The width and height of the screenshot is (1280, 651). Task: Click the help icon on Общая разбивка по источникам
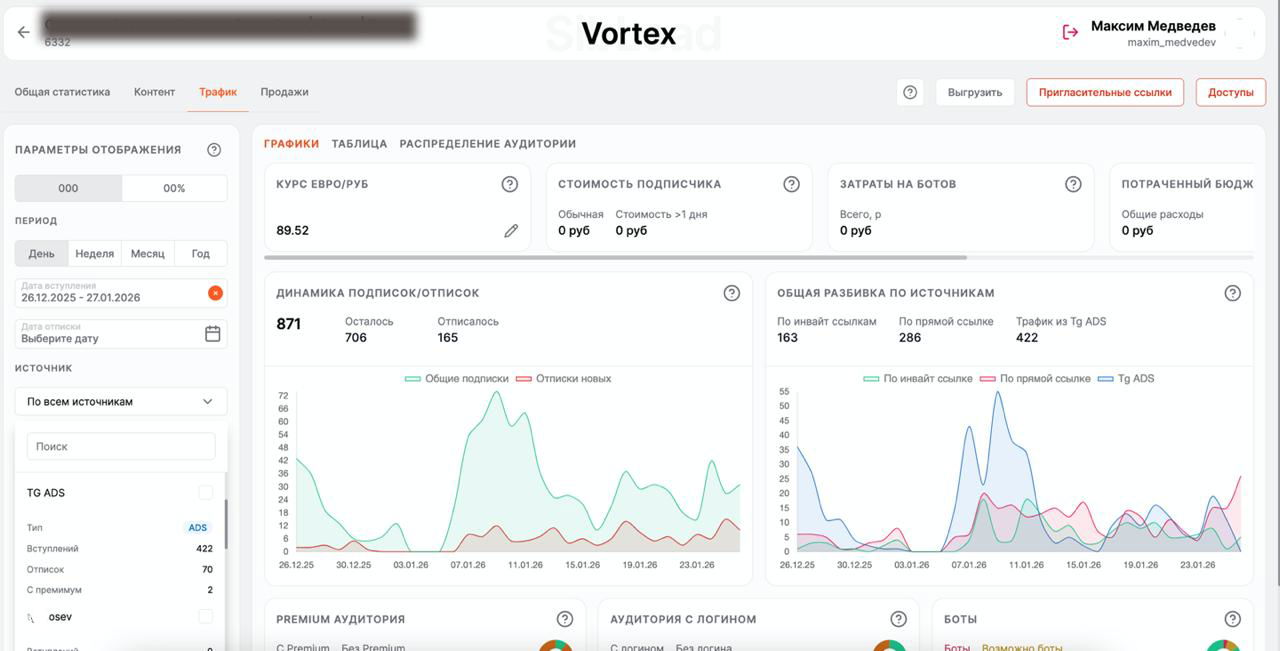click(x=1233, y=292)
